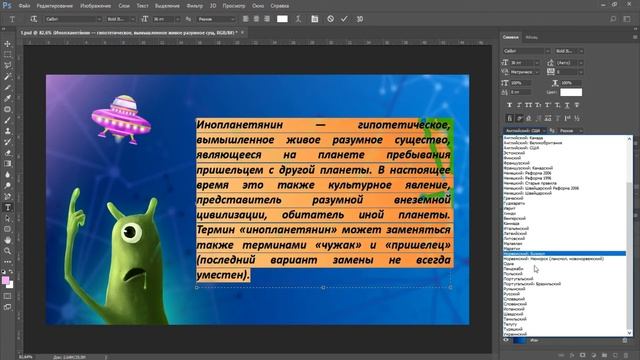This screenshot has height=360, width=640.
Task: Open the Изображение menu
Action: (96, 6)
